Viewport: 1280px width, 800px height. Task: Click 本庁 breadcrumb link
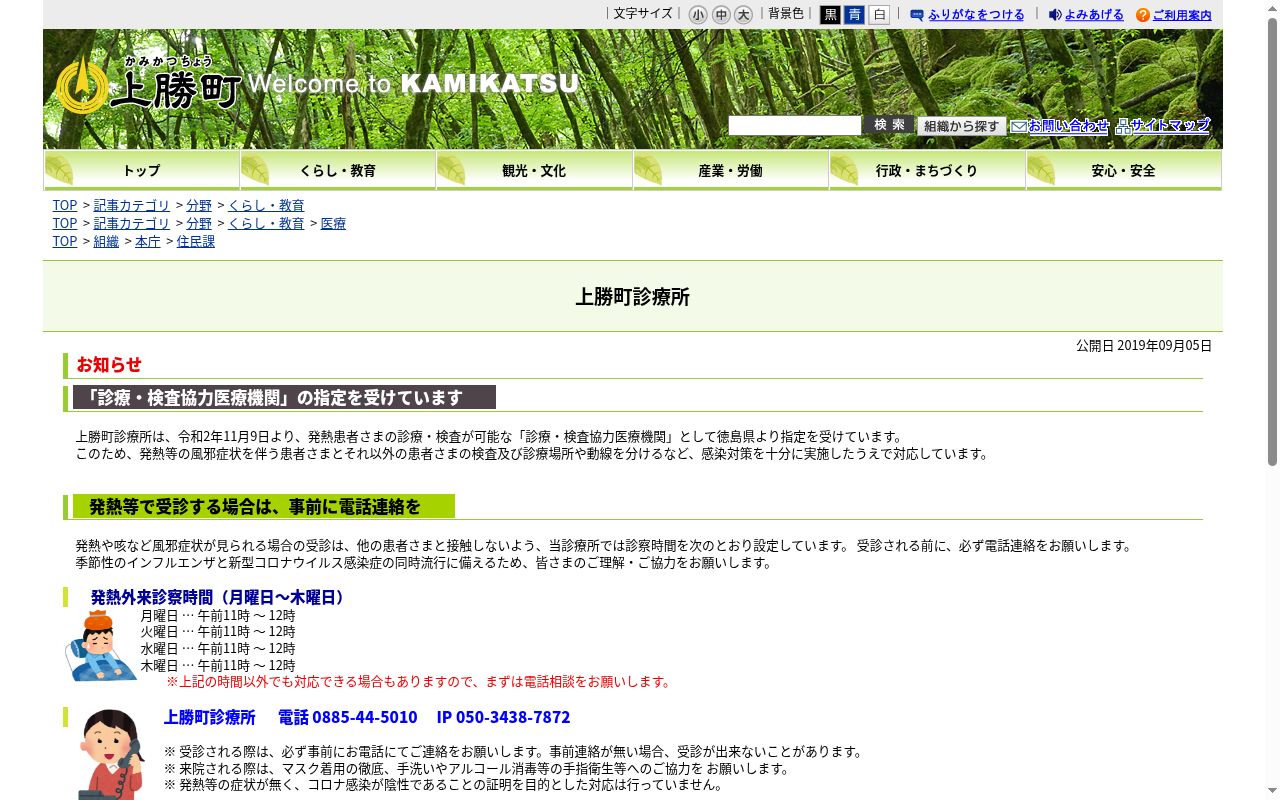[x=148, y=241]
